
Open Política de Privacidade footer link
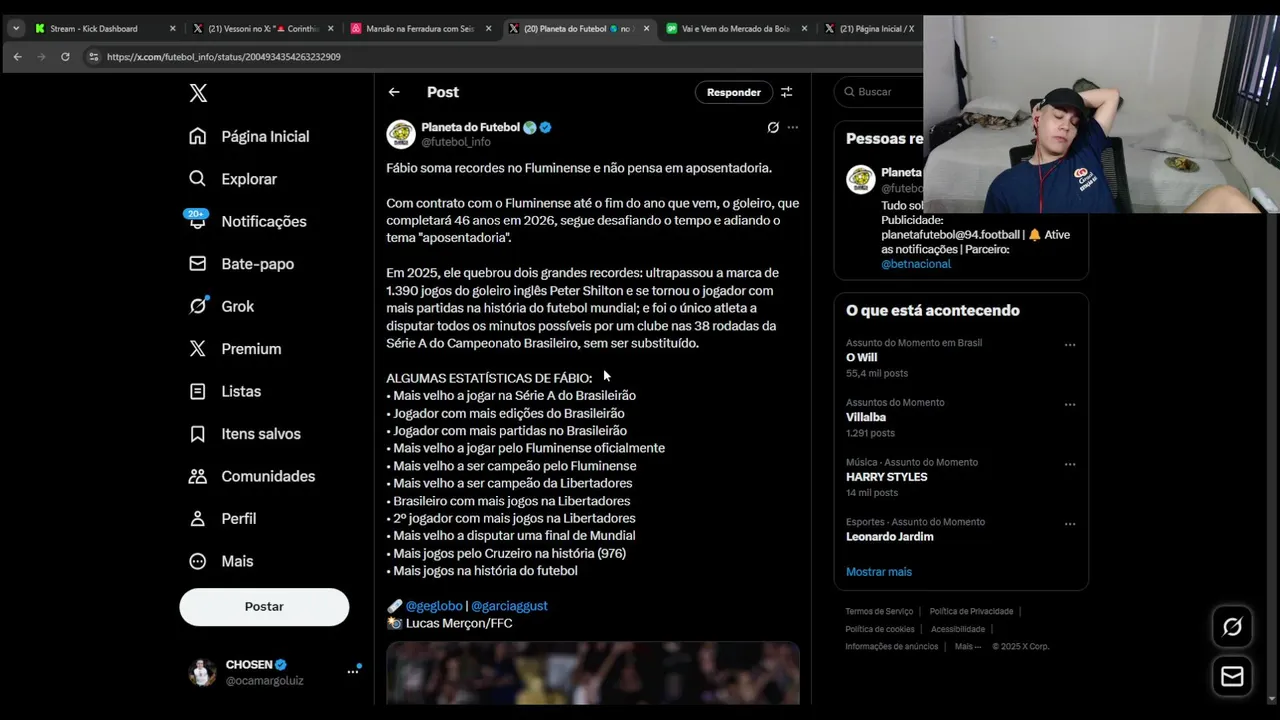coord(971,611)
